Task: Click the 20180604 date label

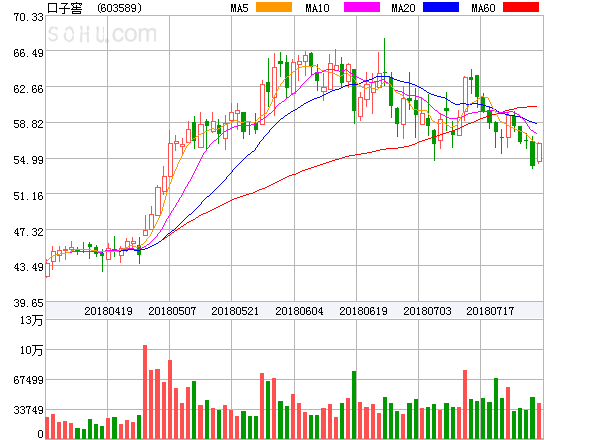Action: coord(299,311)
